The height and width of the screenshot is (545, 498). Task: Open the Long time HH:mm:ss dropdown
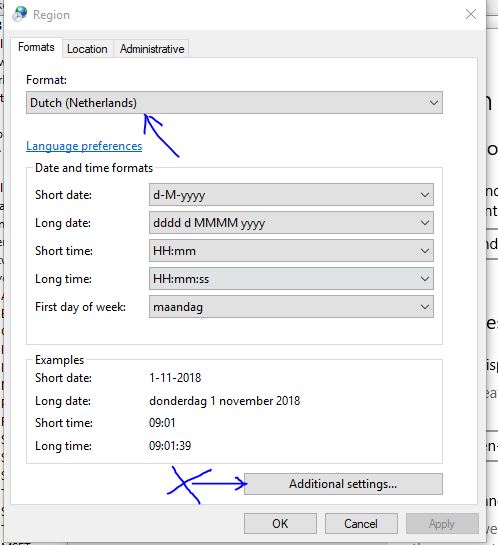[291, 278]
